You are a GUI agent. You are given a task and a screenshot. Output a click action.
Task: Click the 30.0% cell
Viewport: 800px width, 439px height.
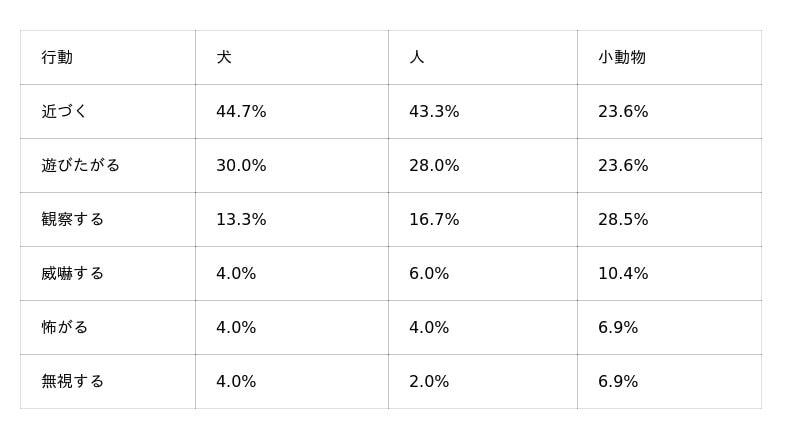tap(241, 165)
